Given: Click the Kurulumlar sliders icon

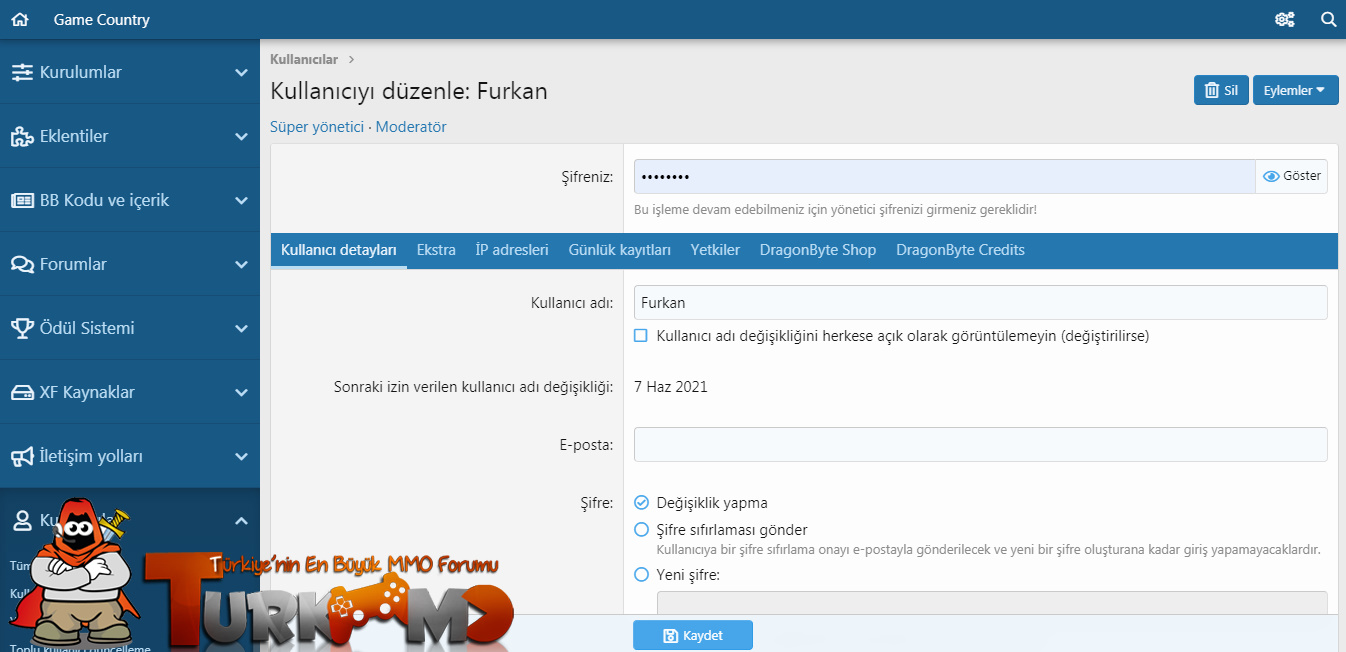Looking at the screenshot, I should point(22,73).
